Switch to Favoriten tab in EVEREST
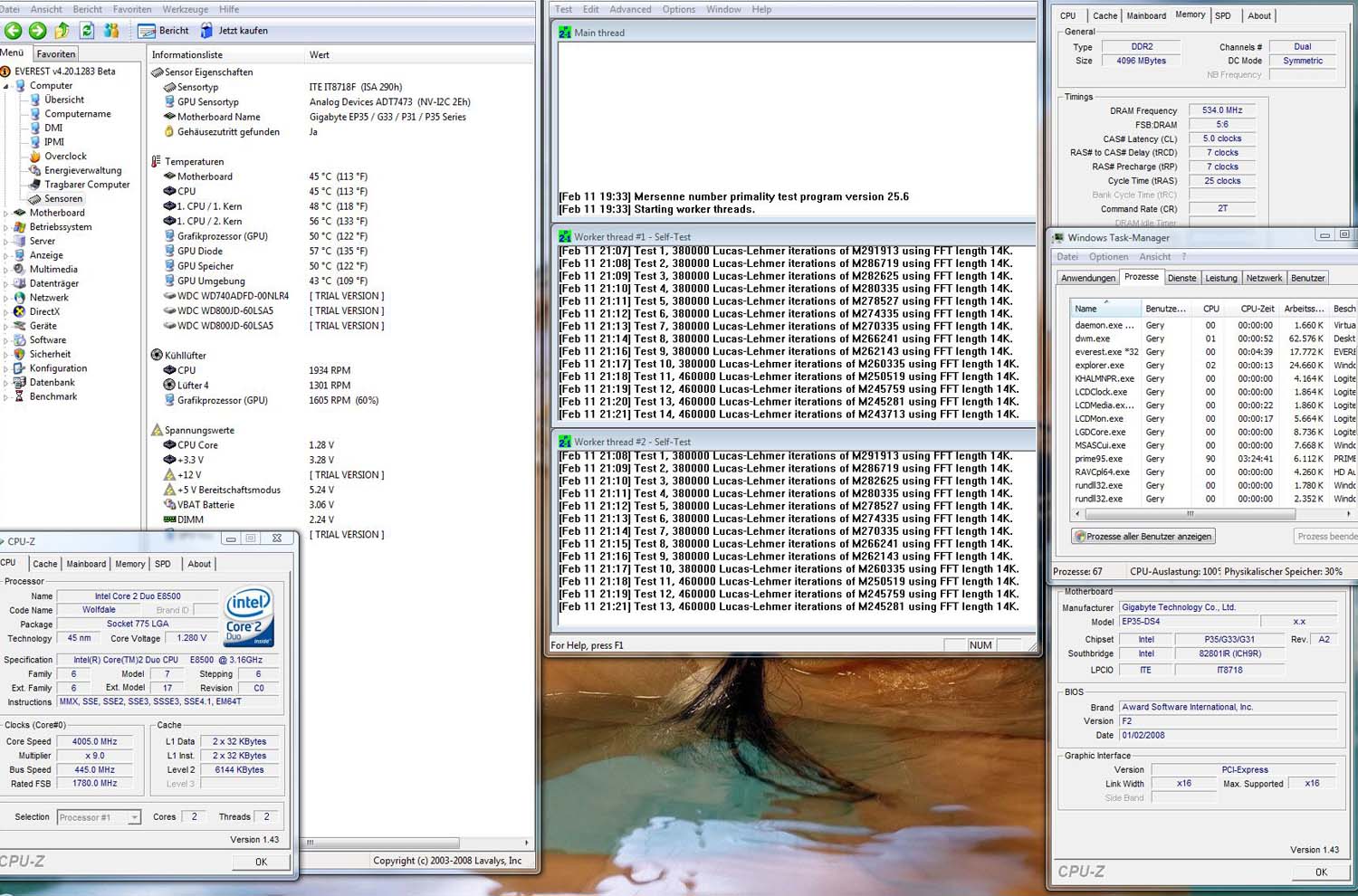This screenshot has height=896, width=1358. click(56, 53)
